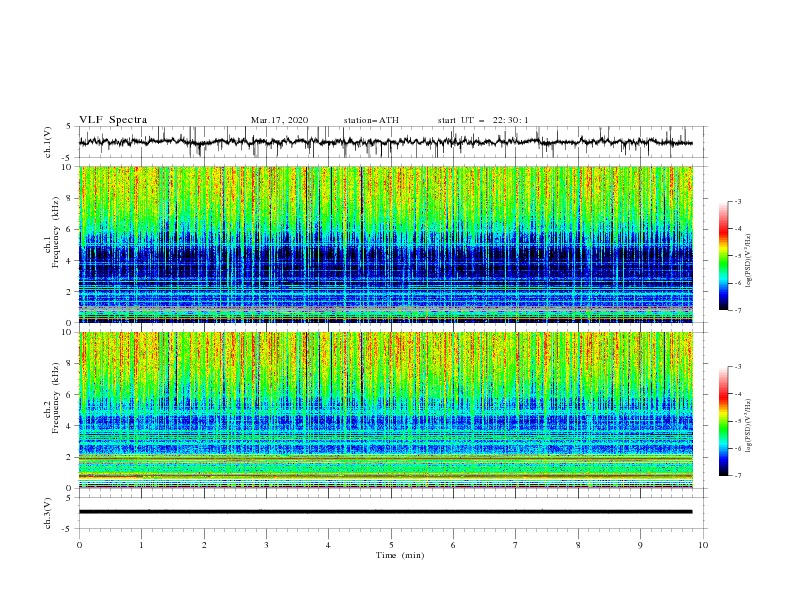Click the "-3" tick on ch.1 colorbar

click(x=738, y=201)
